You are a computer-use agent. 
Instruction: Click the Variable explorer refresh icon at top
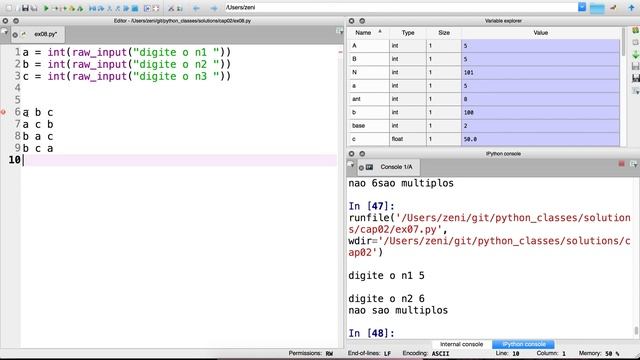click(x=636, y=30)
